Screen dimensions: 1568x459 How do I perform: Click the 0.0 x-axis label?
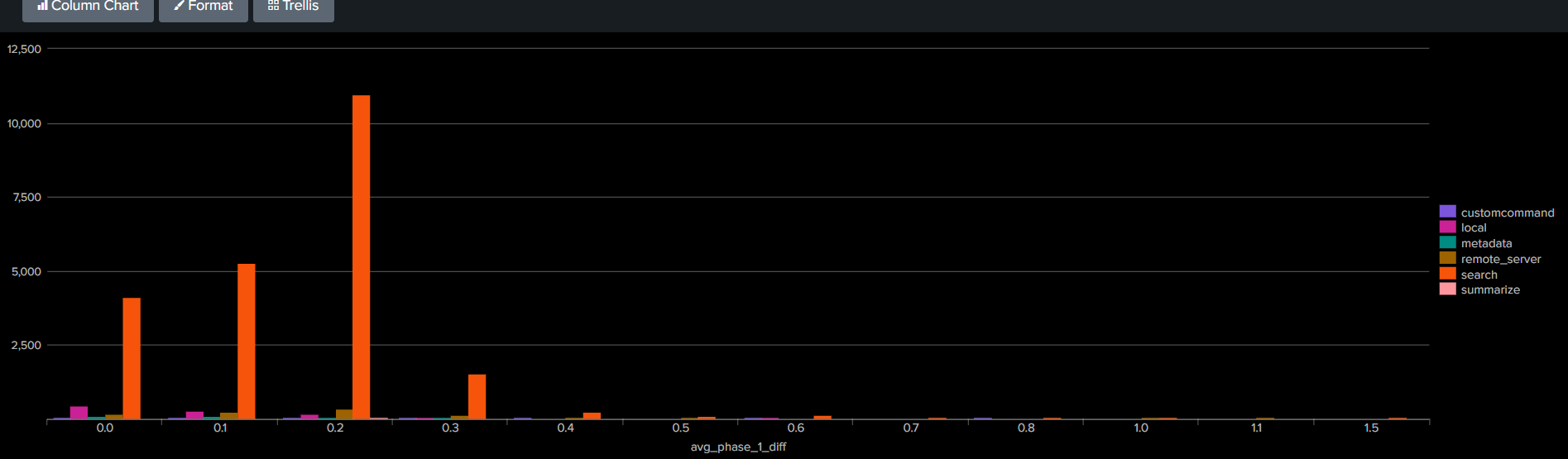click(105, 428)
